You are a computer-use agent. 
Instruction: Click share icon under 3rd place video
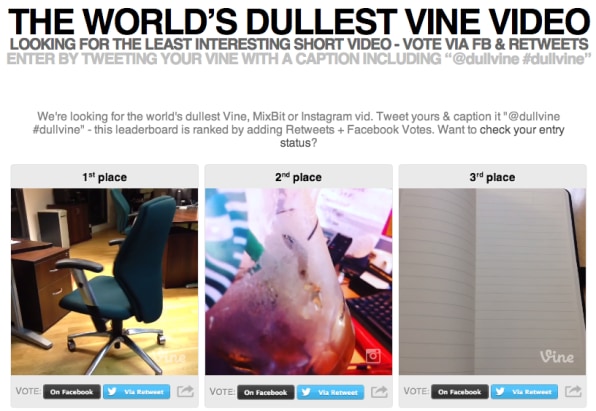(573, 391)
